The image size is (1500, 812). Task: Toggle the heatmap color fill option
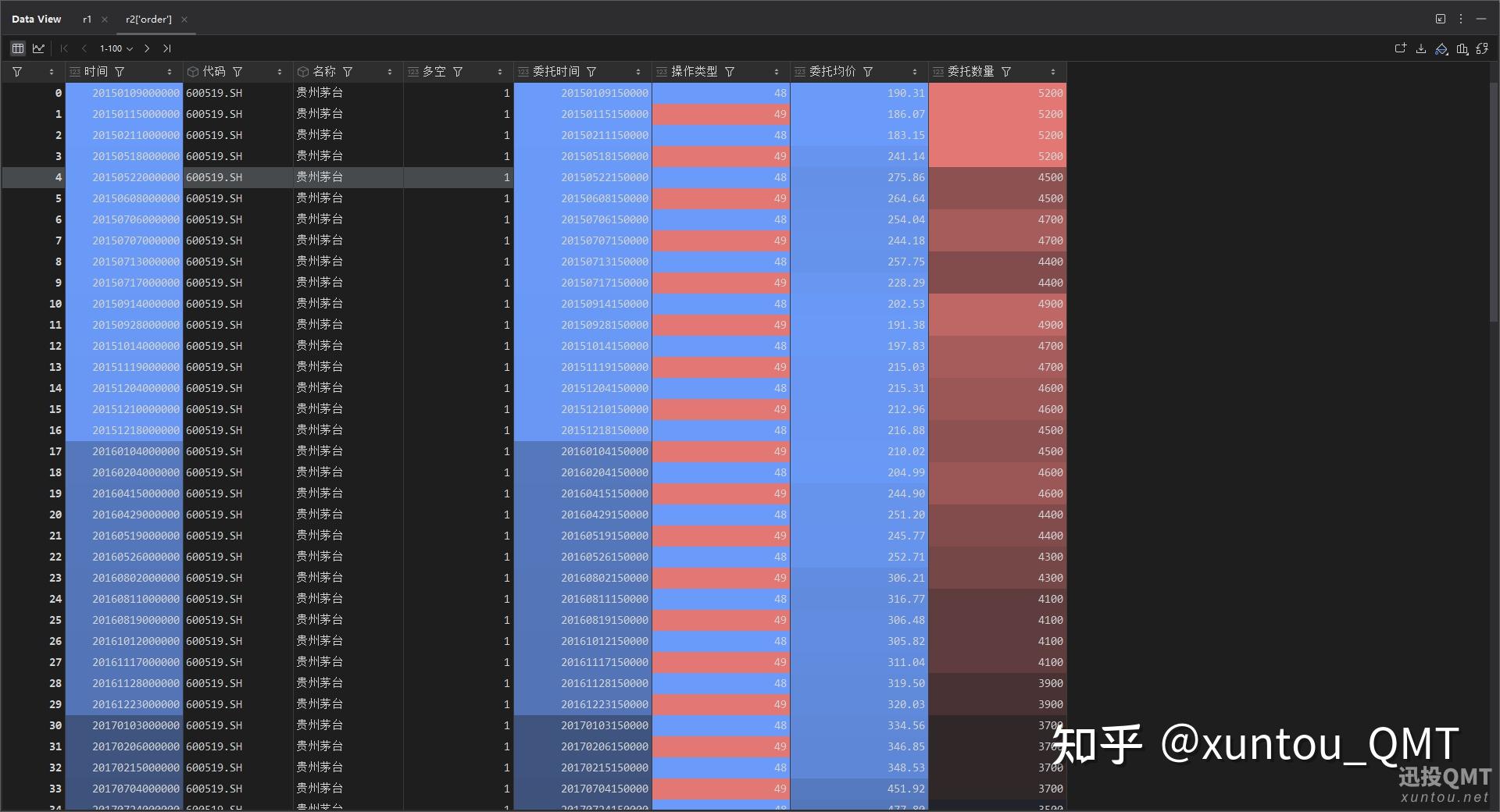(1441, 48)
